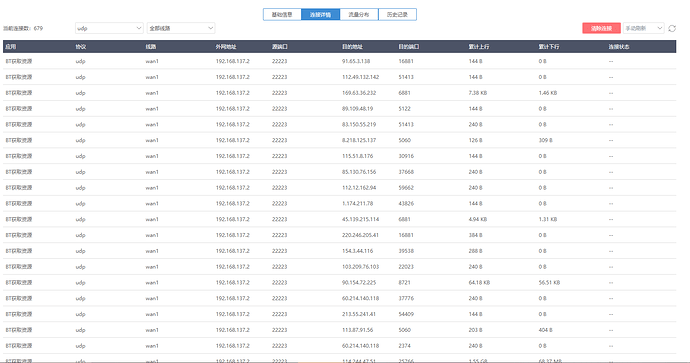690x363 pixels.
Task: Switch to the 基础信息 tab
Action: tap(282, 15)
